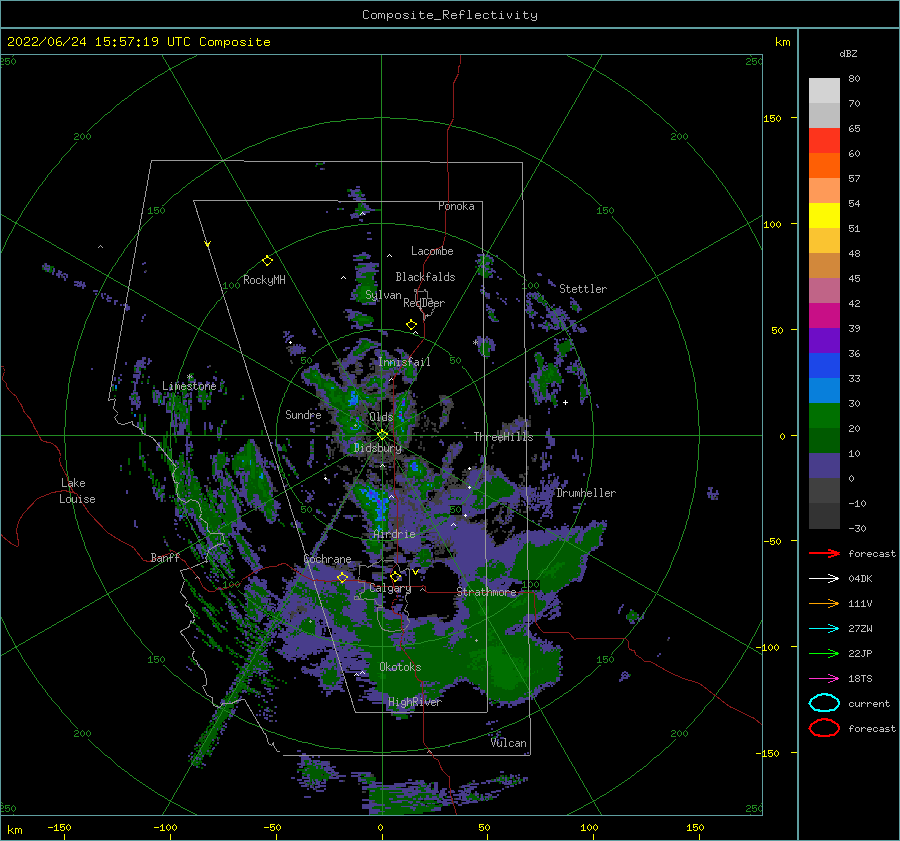Screen dimensions: 900x841
Task: Click the Drumheller town label
Action: (586, 493)
